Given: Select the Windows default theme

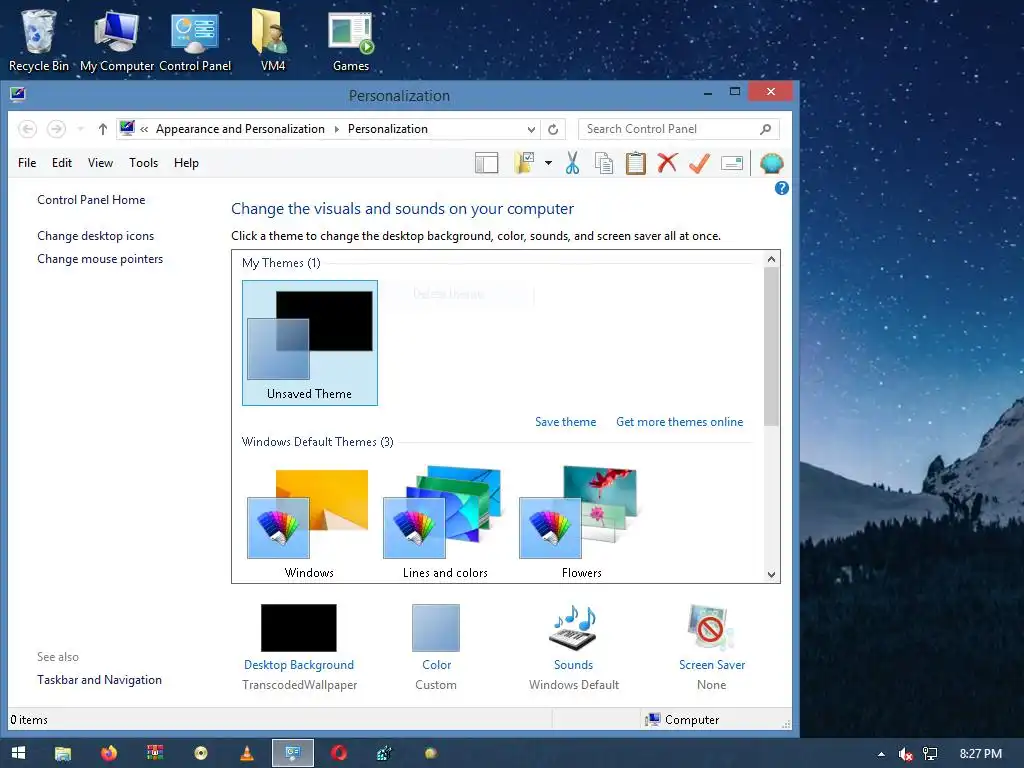Looking at the screenshot, I should [309, 522].
